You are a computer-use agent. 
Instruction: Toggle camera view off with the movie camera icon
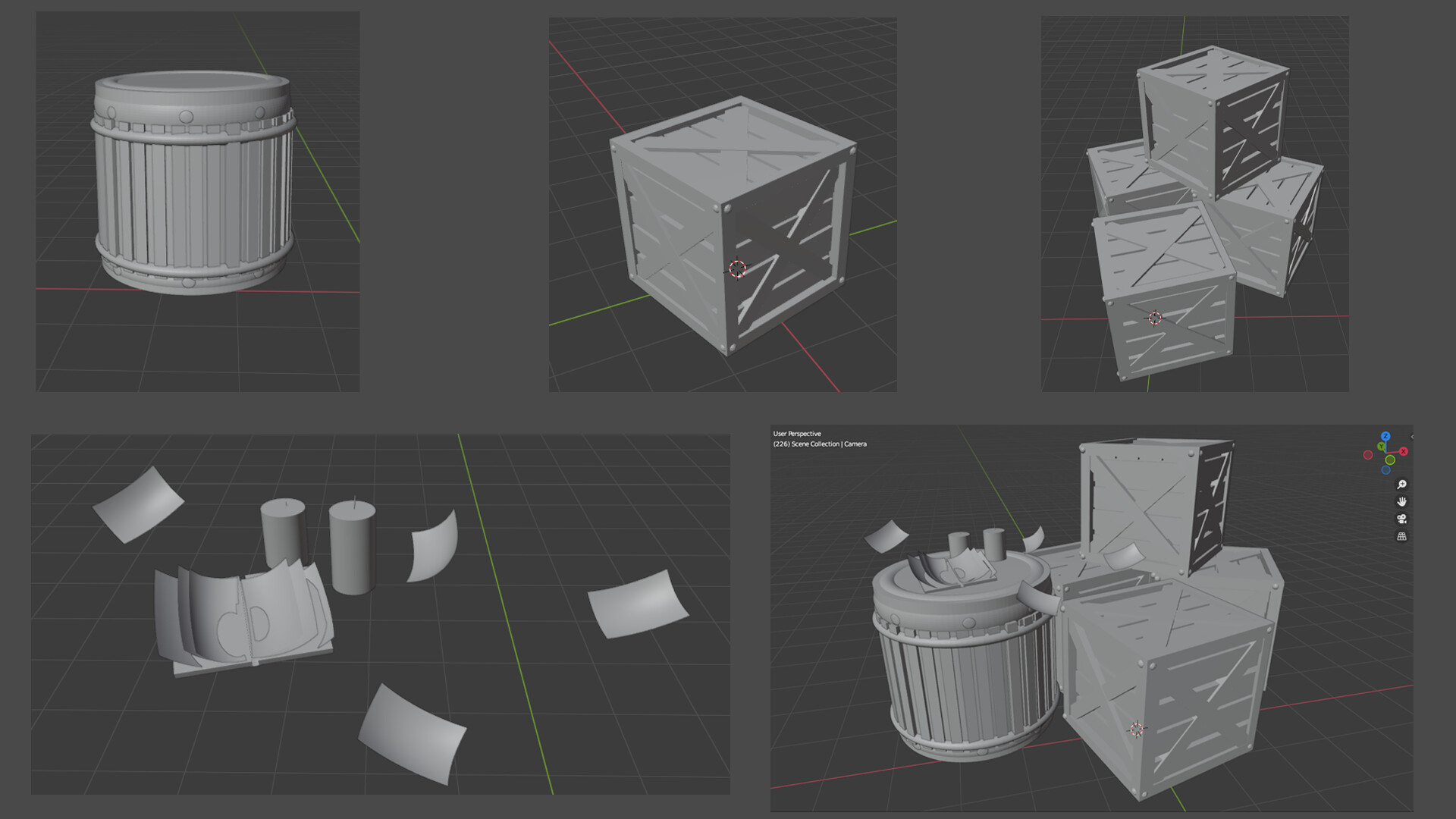pyautogui.click(x=1401, y=520)
